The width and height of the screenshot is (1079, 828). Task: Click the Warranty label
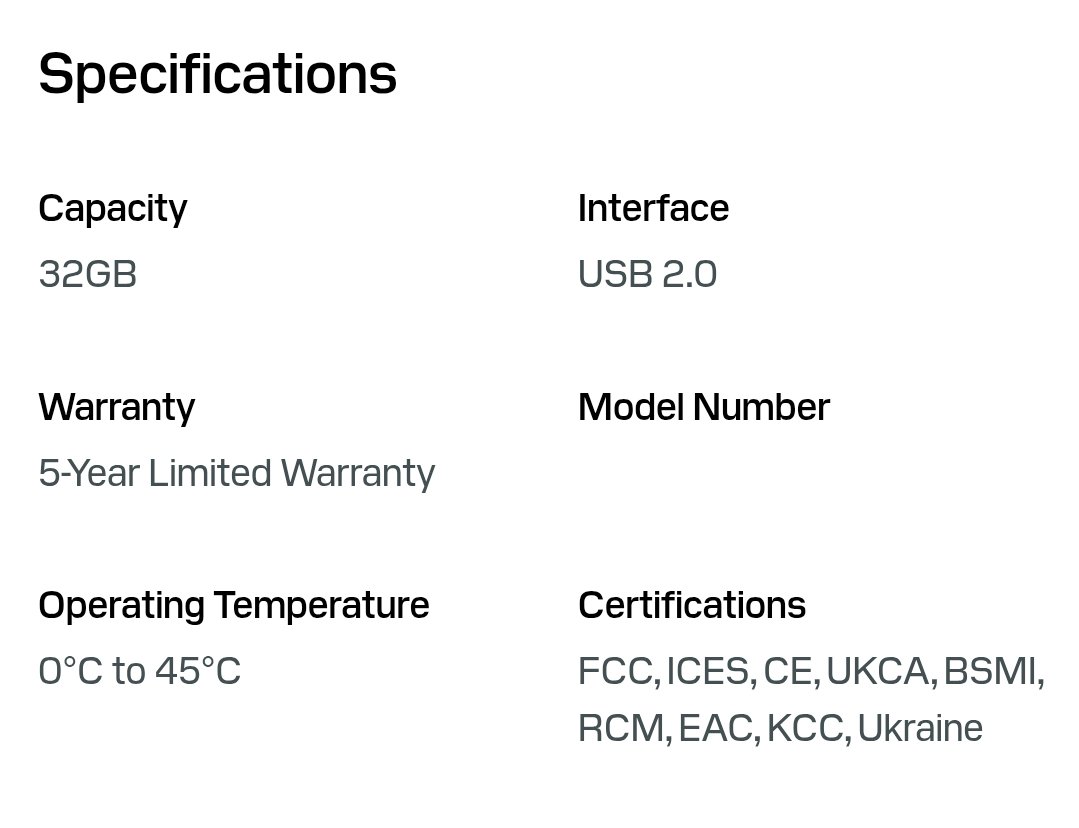(116, 408)
